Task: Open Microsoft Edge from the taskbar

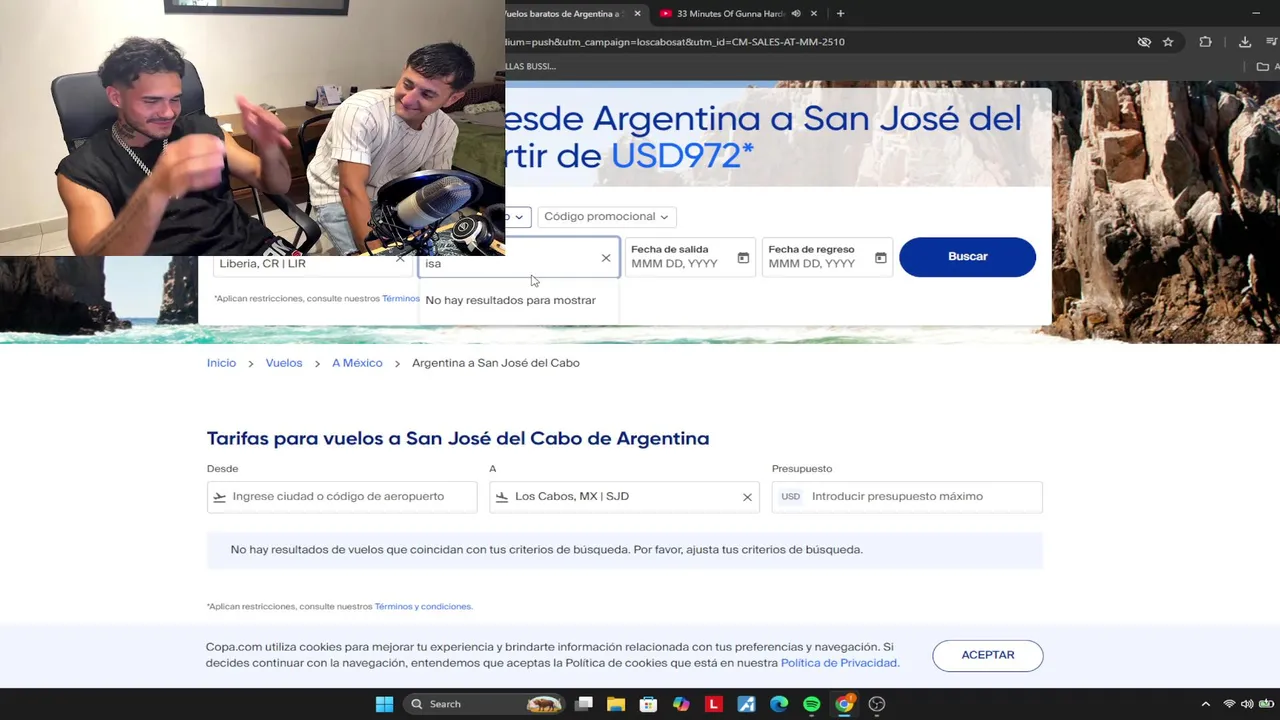Action: 779,704
